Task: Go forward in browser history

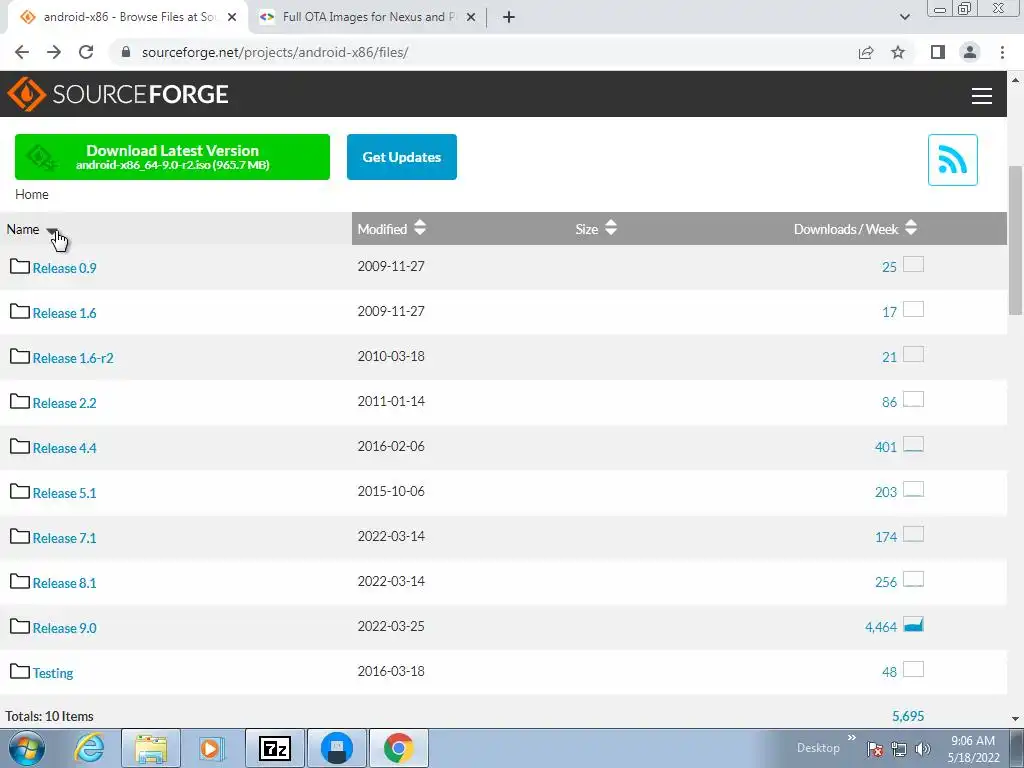Action: (54, 52)
